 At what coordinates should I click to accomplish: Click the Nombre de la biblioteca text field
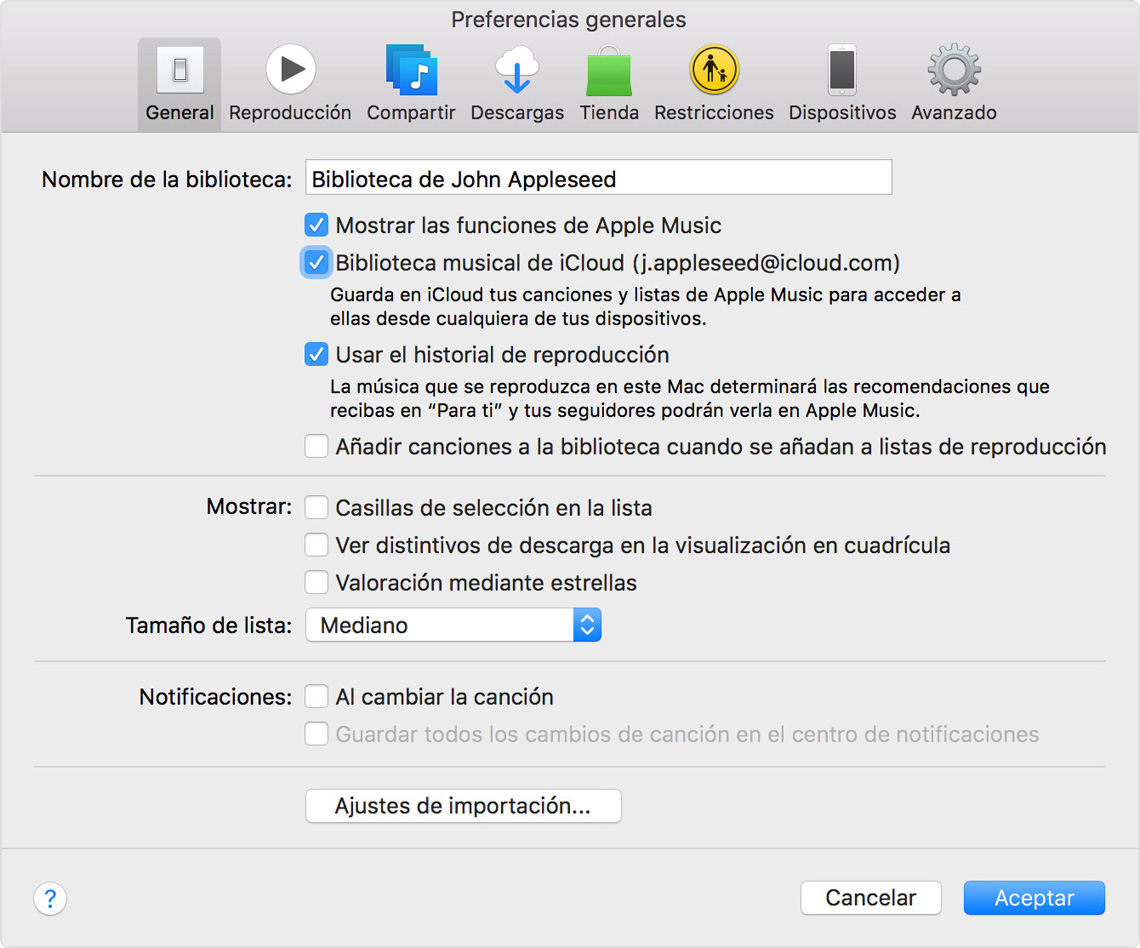(x=598, y=177)
